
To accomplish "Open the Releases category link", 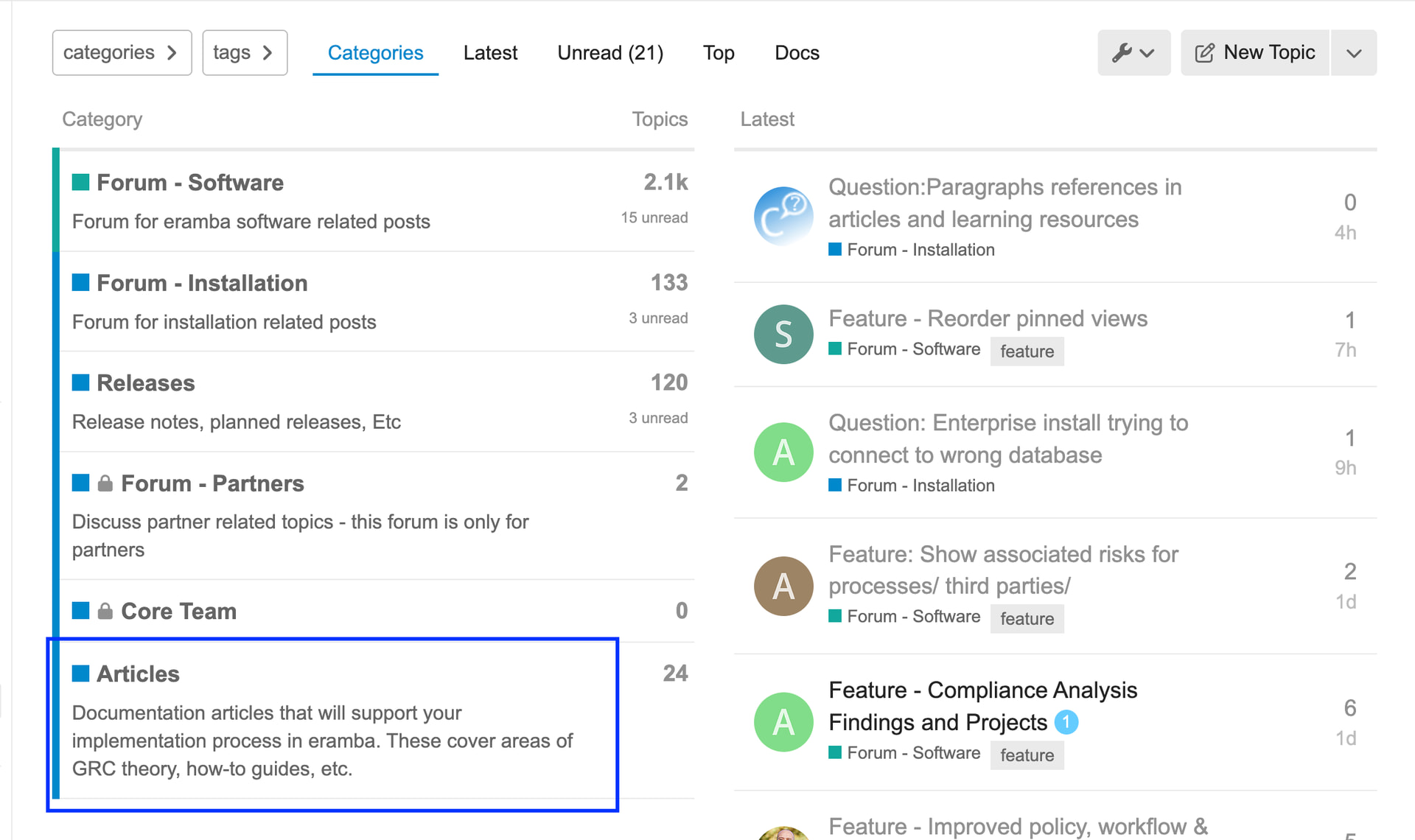I will tap(146, 383).
